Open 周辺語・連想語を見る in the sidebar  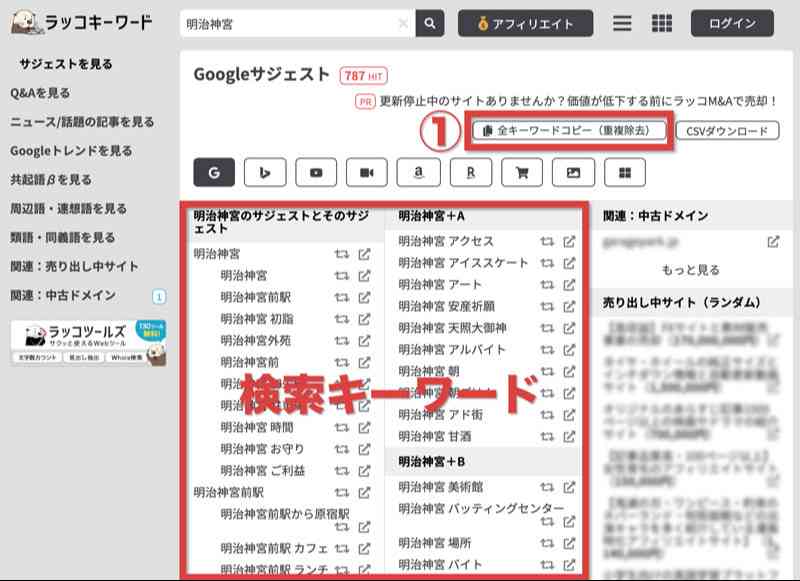coord(68,209)
